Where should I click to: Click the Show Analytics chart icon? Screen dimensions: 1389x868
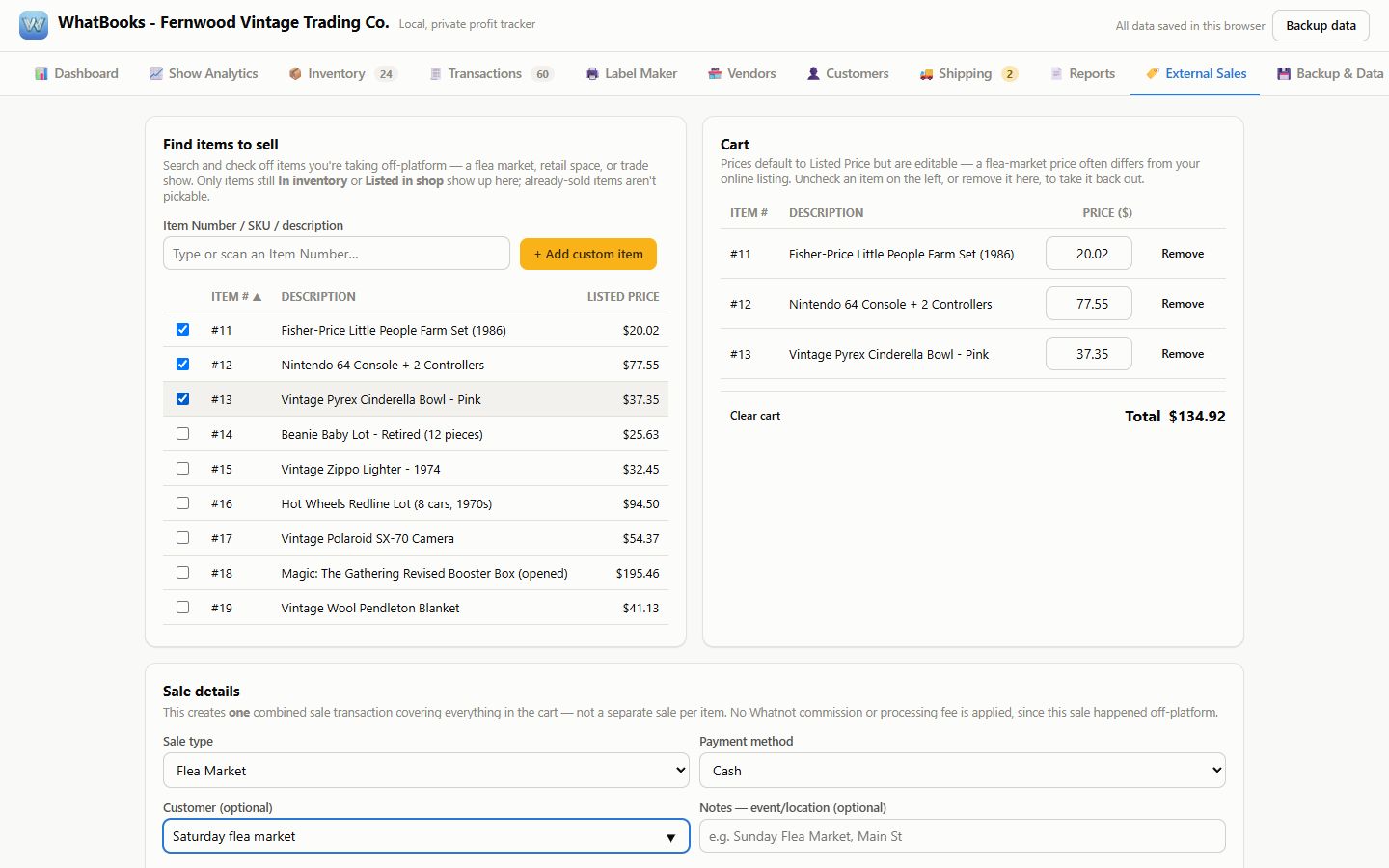coord(155,74)
